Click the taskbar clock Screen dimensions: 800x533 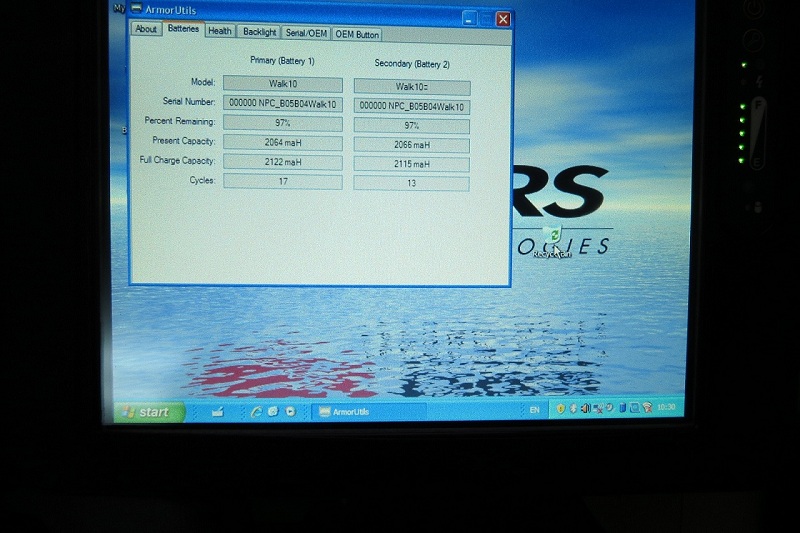point(665,408)
